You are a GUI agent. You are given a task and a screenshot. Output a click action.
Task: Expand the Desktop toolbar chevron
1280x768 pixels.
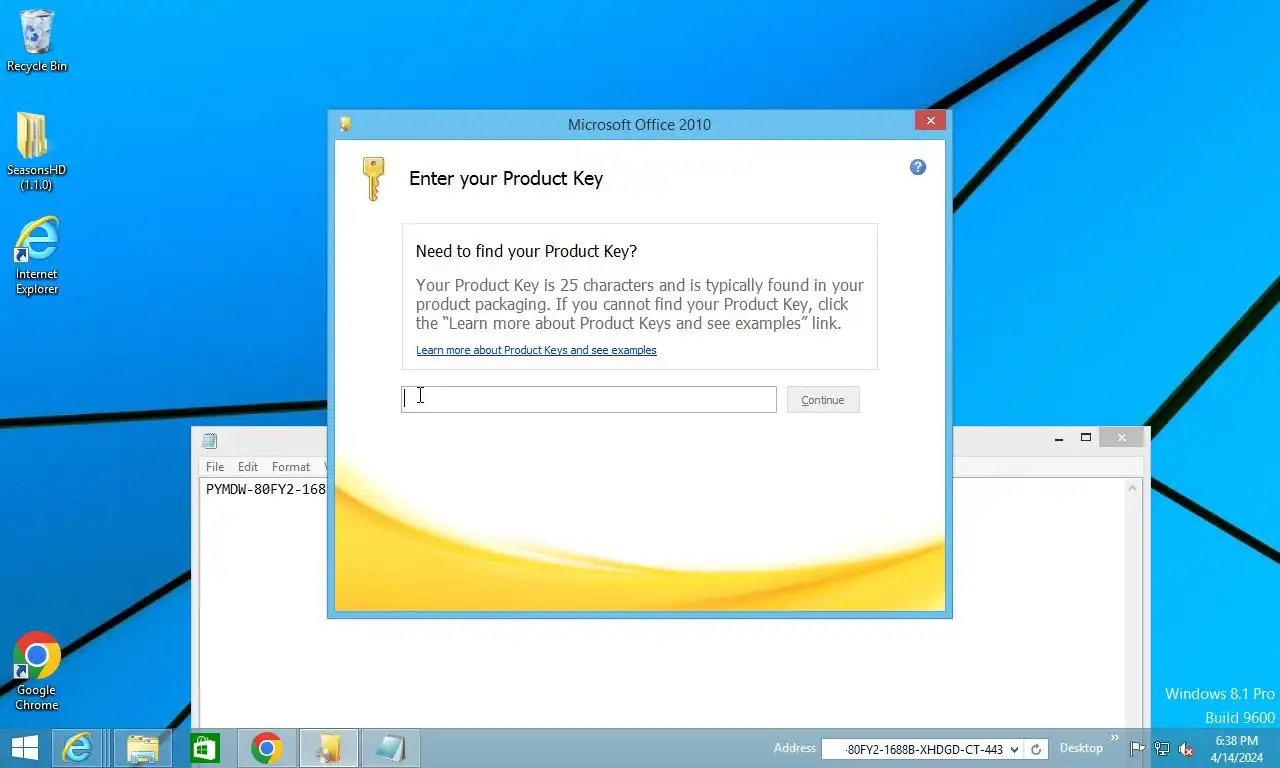tap(1115, 738)
